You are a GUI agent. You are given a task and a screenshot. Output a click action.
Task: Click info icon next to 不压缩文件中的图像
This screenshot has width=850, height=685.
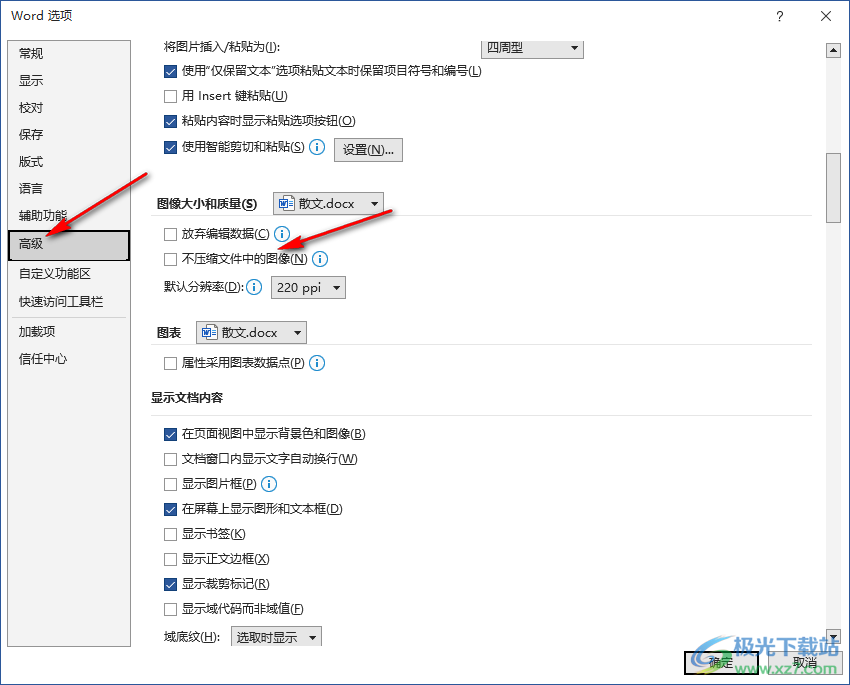point(320,259)
